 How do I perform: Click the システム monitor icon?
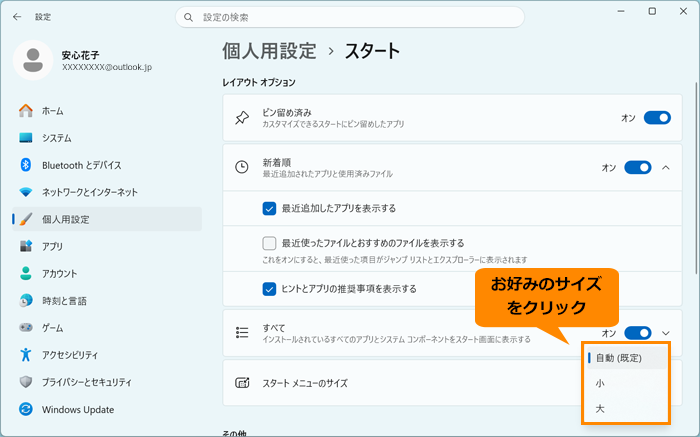point(26,138)
